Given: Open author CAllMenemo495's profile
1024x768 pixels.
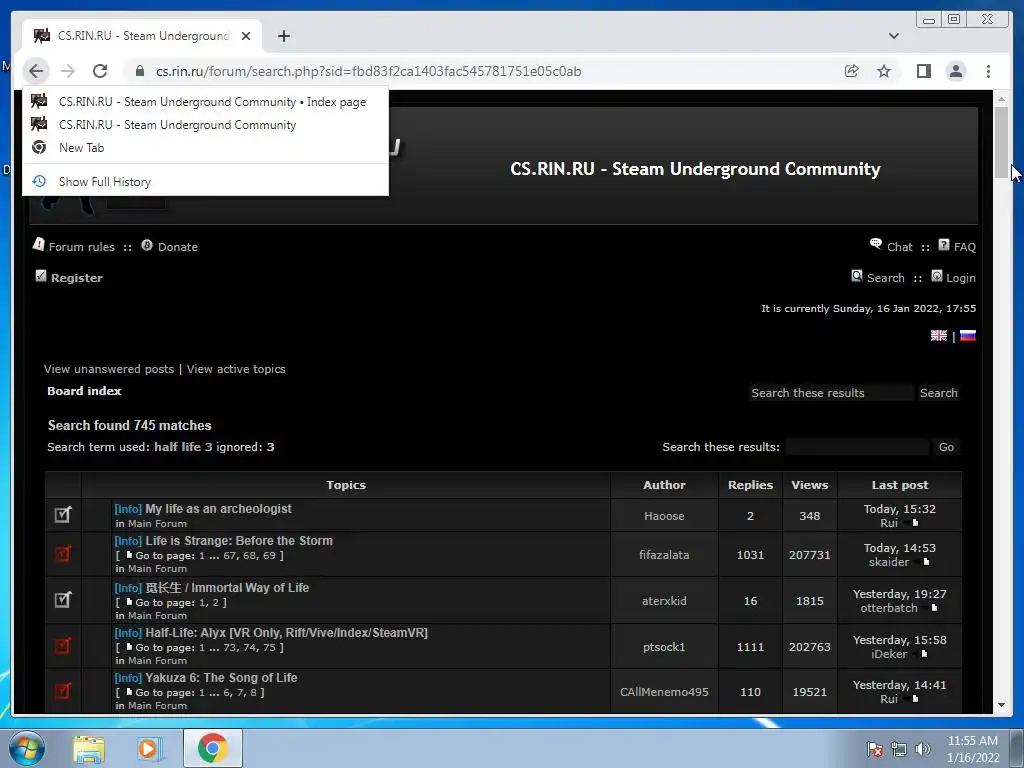Looking at the screenshot, I should 664,692.
